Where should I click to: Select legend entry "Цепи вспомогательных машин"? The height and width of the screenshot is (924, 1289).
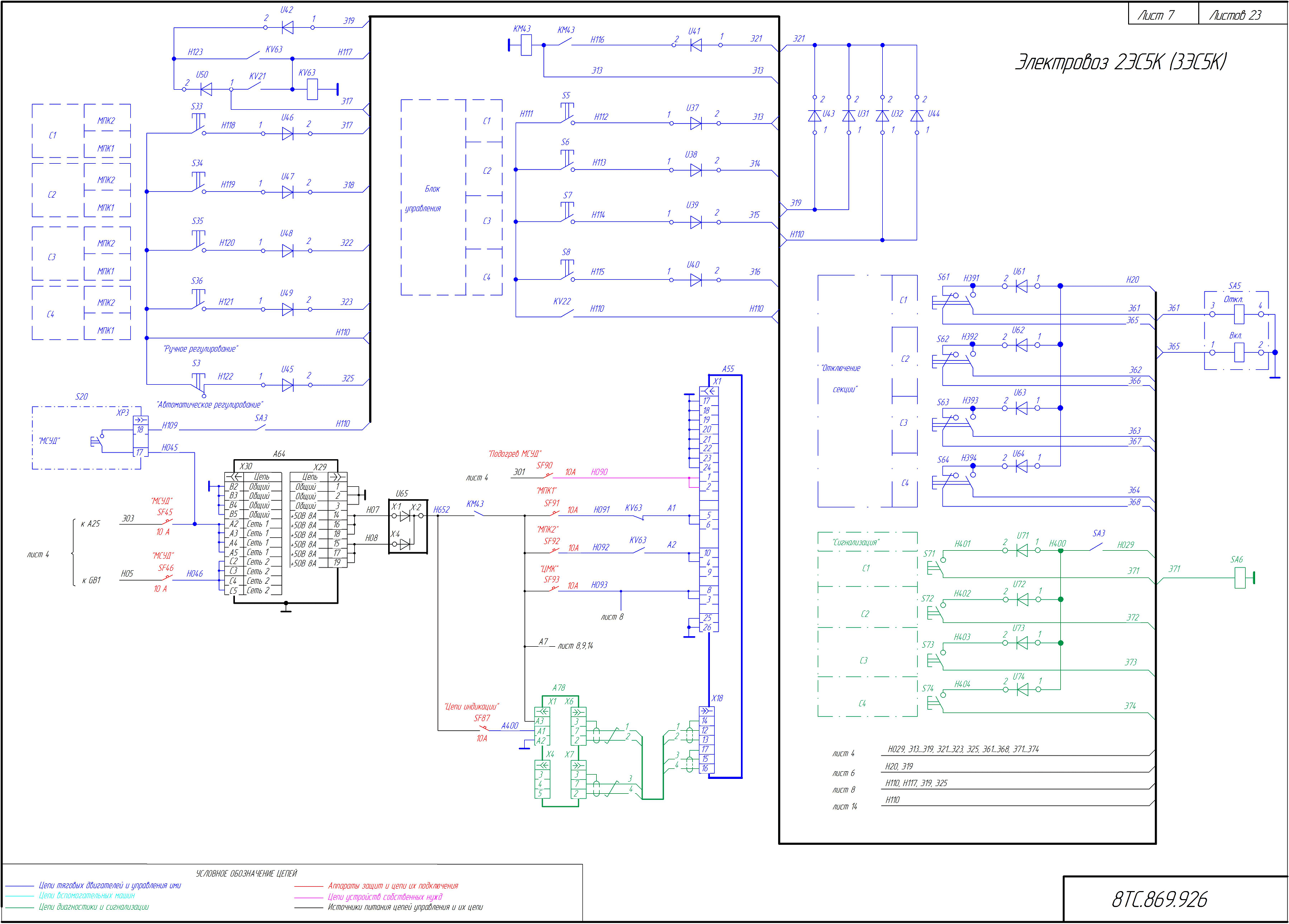(x=86, y=895)
